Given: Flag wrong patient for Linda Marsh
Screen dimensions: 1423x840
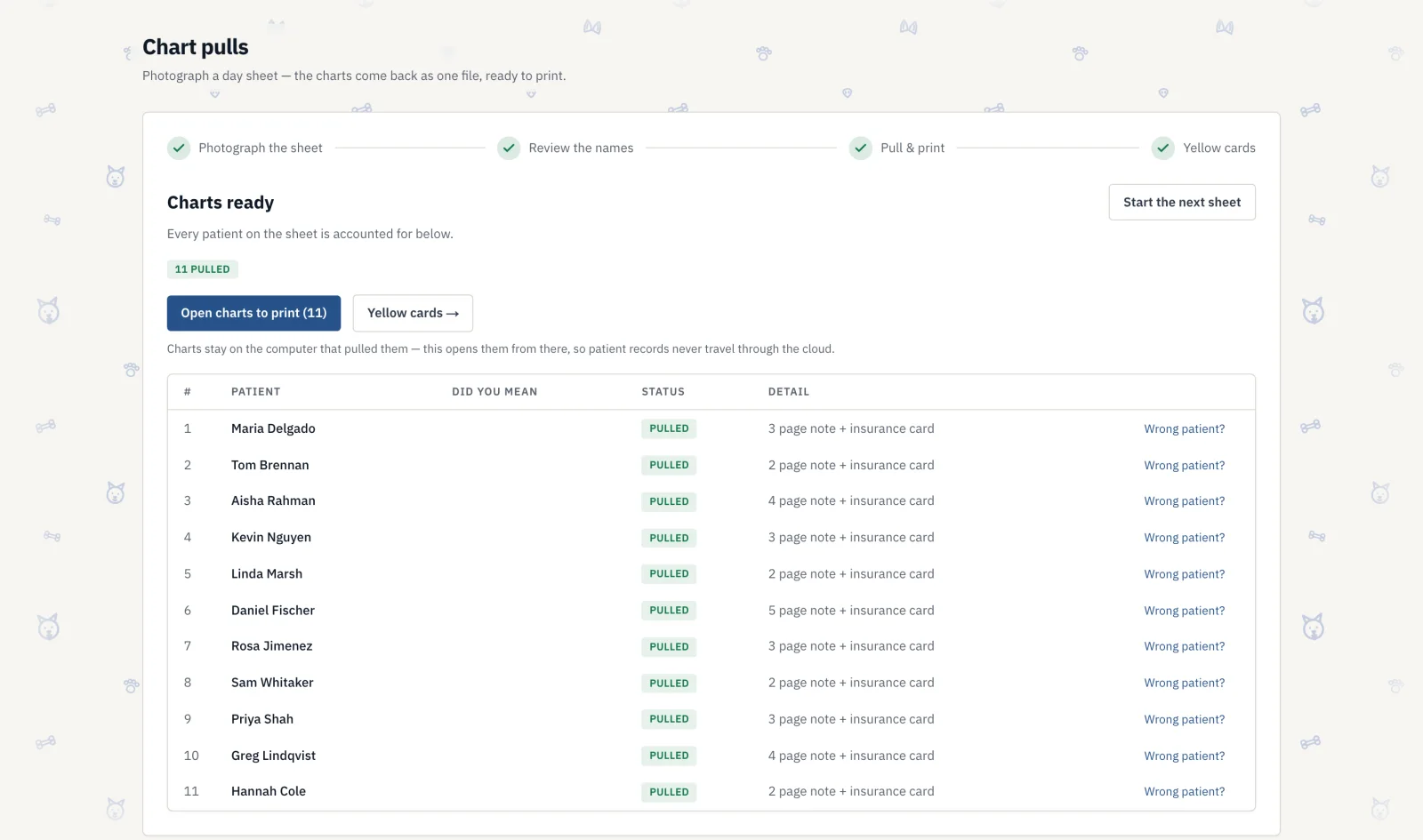Looking at the screenshot, I should [1184, 574].
